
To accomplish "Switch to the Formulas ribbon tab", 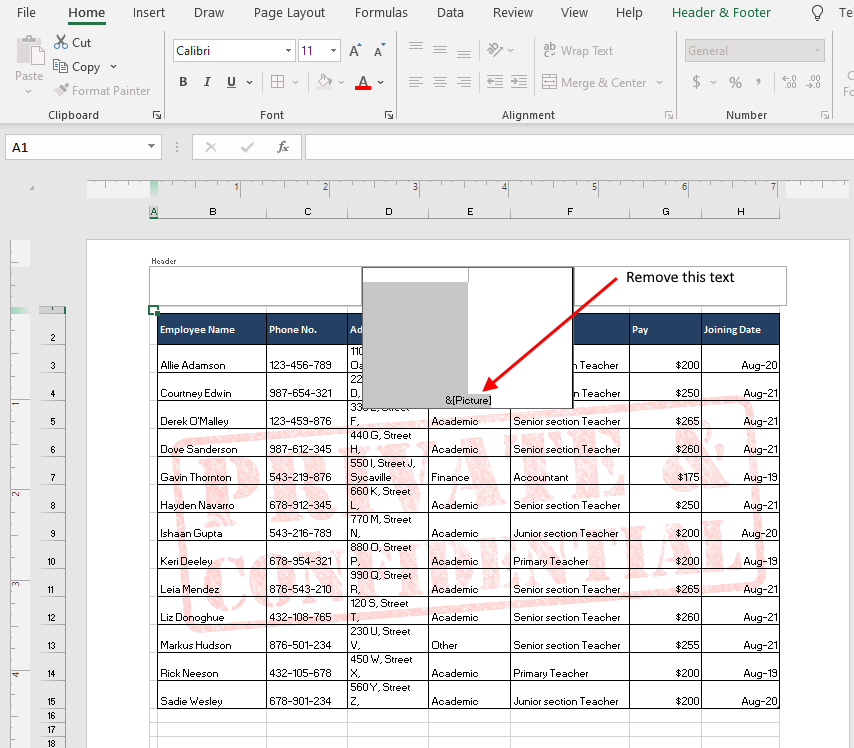I will tap(381, 13).
